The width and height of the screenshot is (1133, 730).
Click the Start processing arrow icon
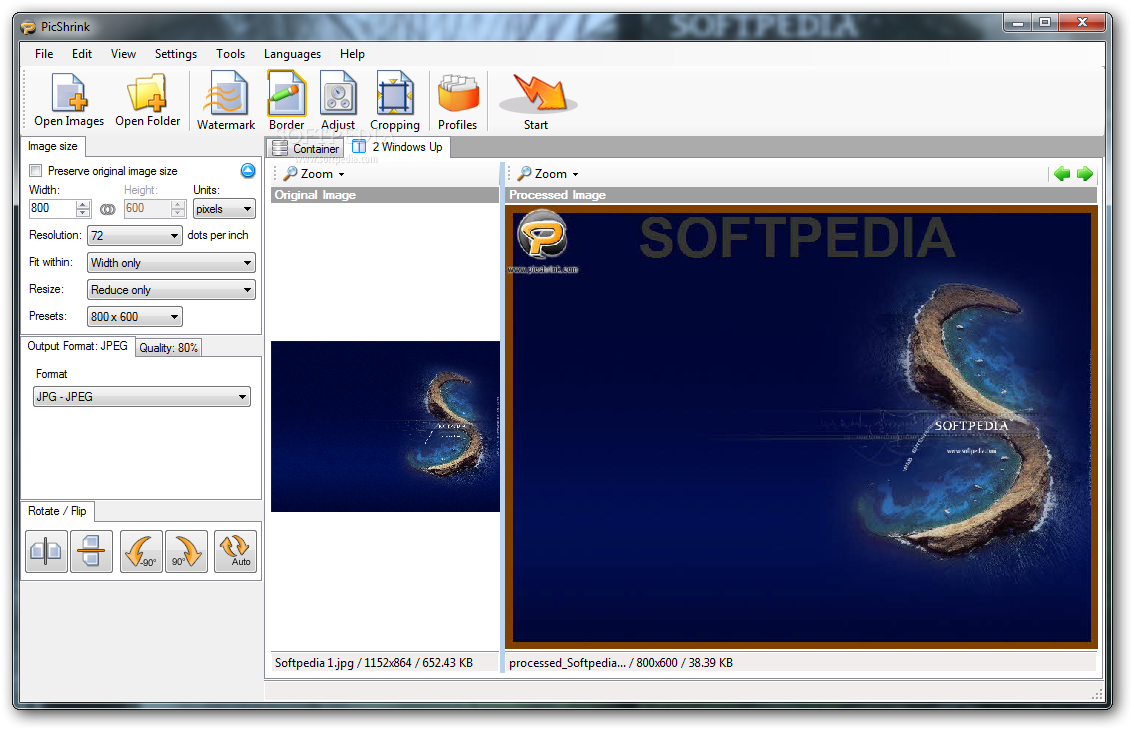[538, 101]
